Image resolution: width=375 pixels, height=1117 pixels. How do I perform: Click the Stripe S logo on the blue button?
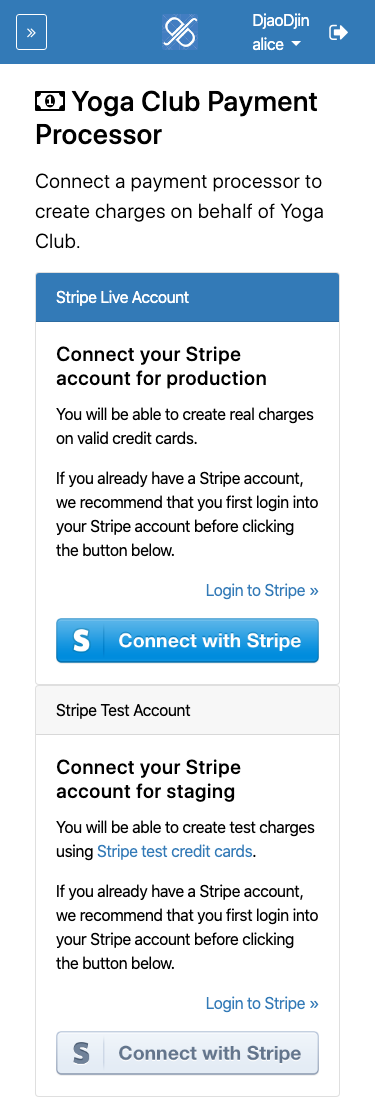pos(81,640)
